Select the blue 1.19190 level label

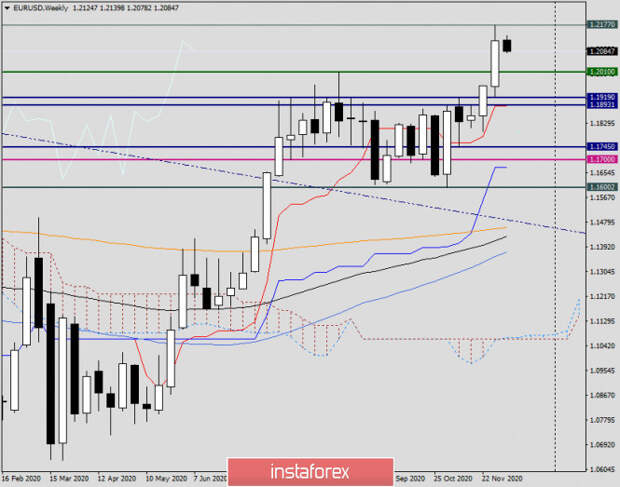[601, 98]
